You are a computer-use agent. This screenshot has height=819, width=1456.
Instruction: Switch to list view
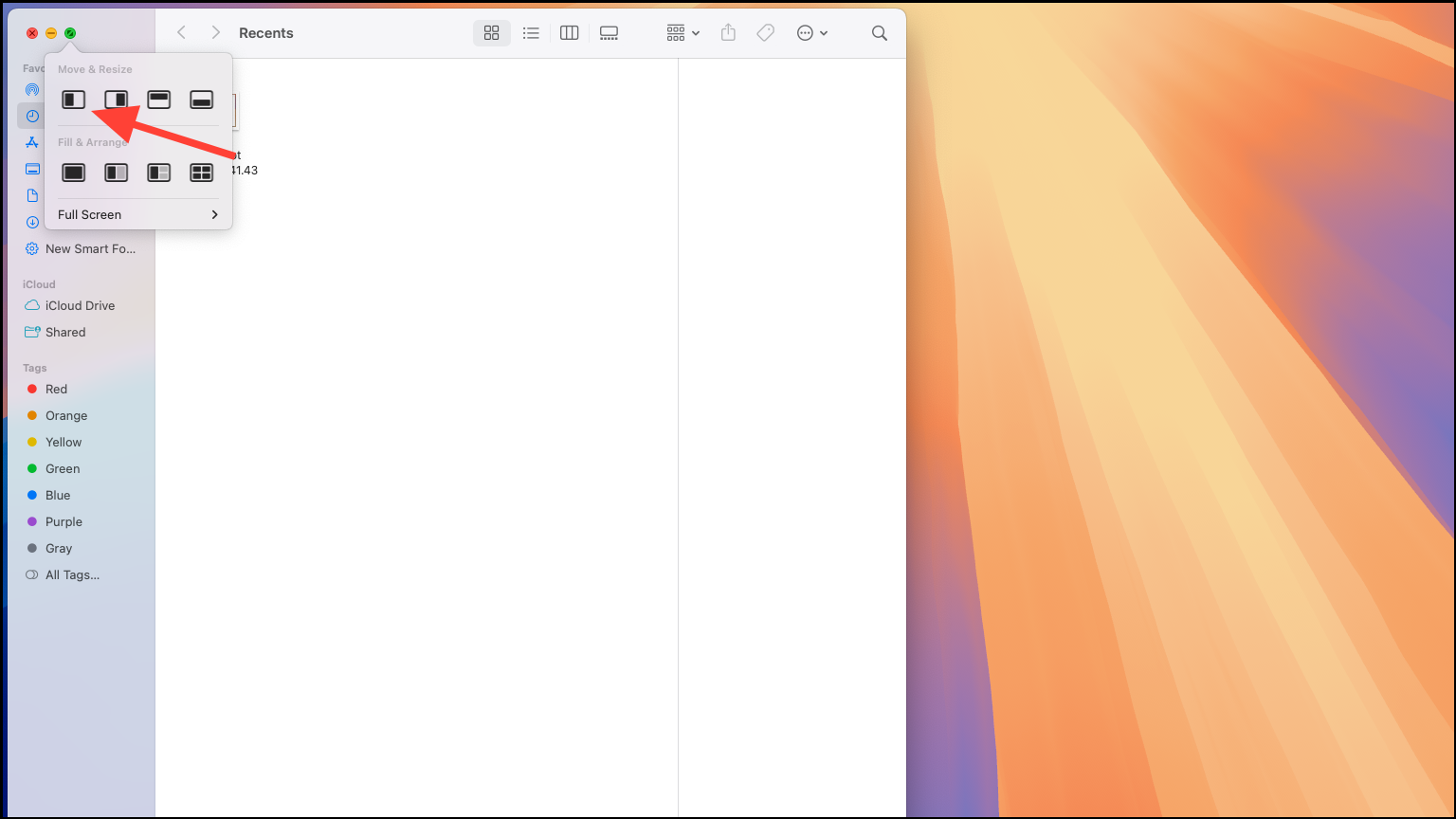[x=531, y=33]
